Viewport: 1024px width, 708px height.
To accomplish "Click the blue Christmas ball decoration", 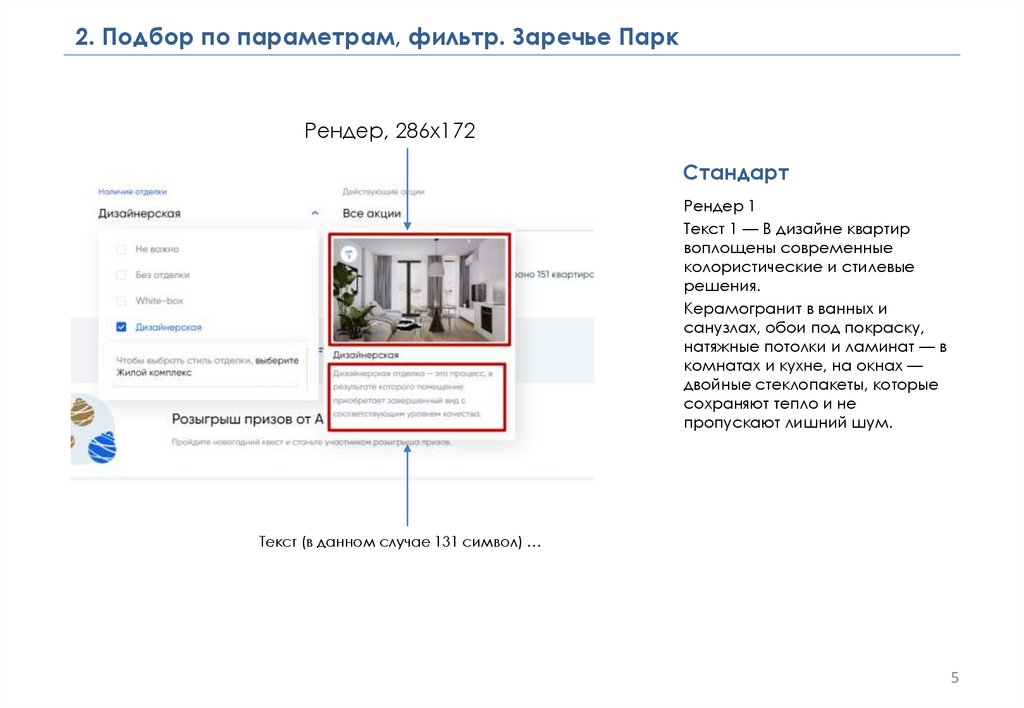I will point(102,447).
